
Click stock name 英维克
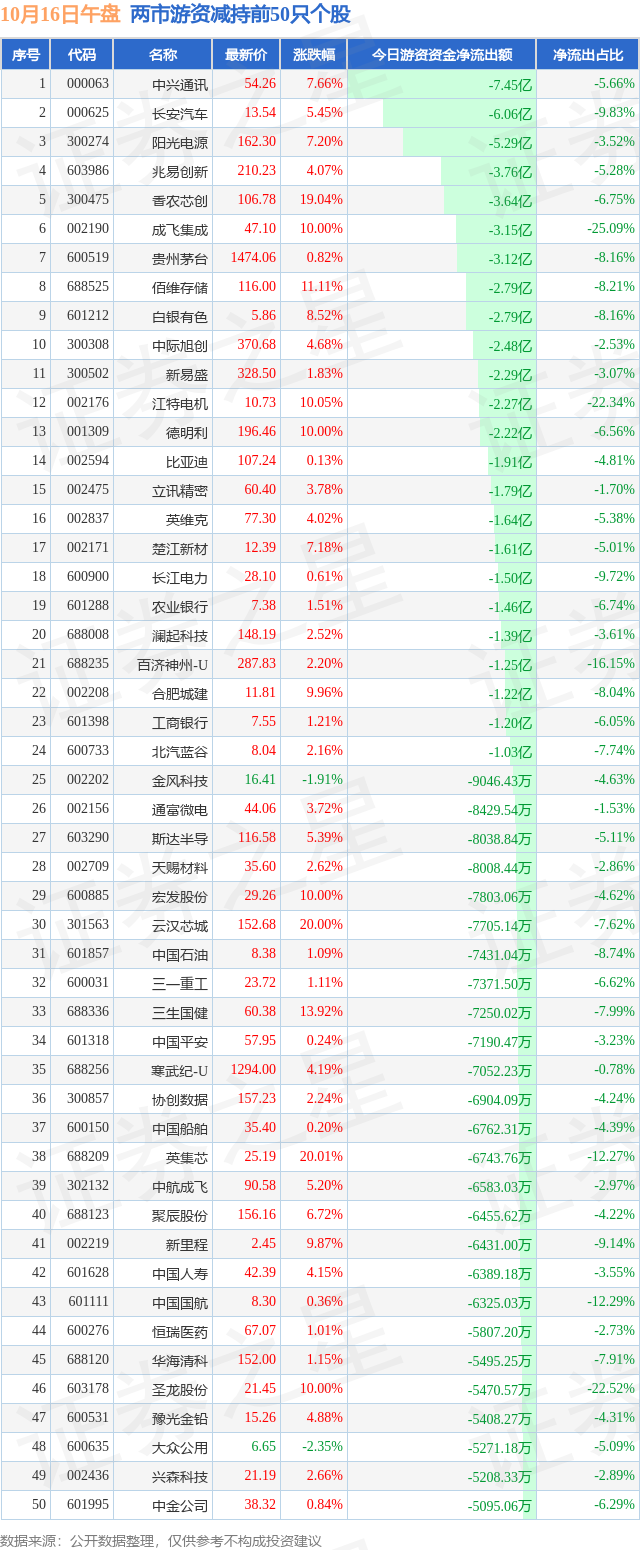(187, 519)
